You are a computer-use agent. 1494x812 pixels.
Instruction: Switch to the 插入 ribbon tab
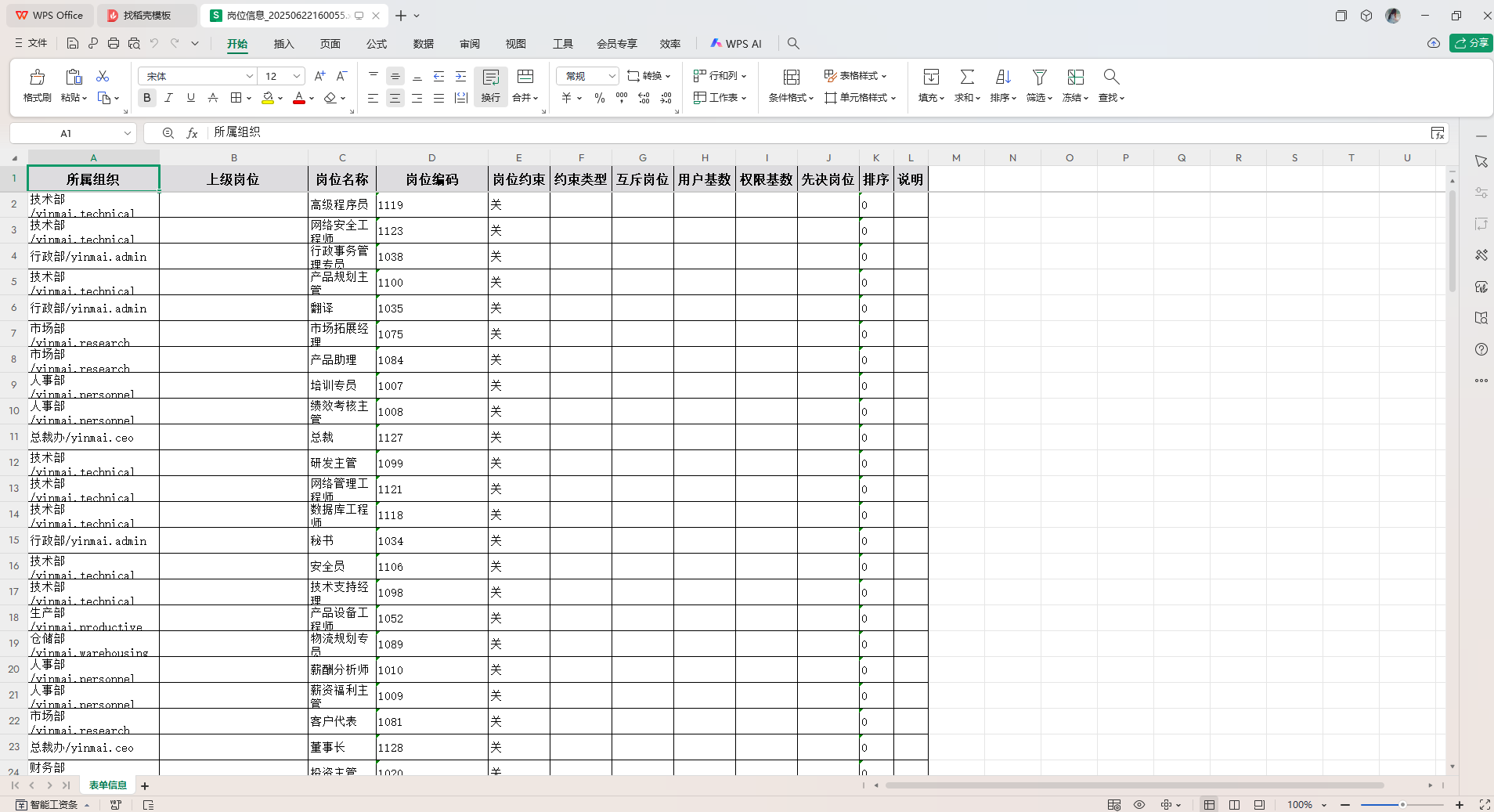pyautogui.click(x=283, y=44)
